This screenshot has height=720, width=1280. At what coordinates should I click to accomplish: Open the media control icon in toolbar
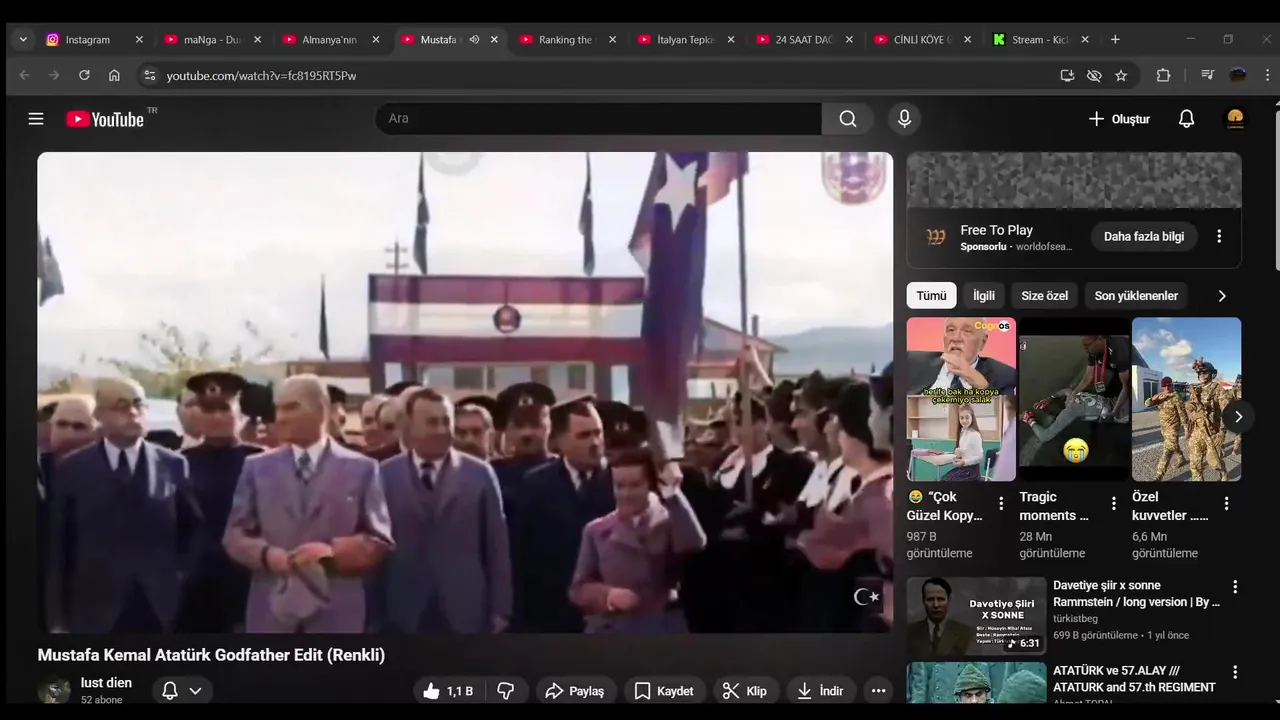1208,75
